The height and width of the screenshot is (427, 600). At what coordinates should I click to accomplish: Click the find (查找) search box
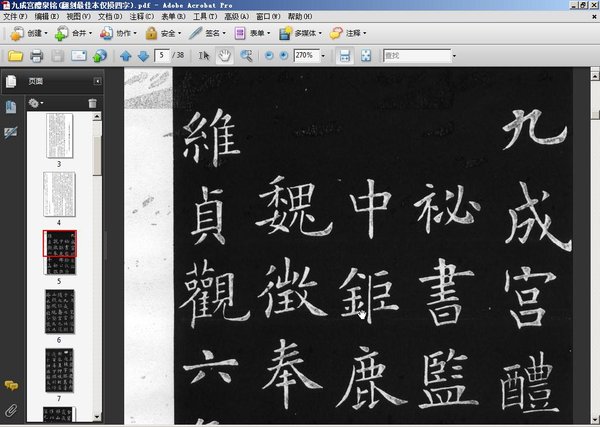click(417, 56)
